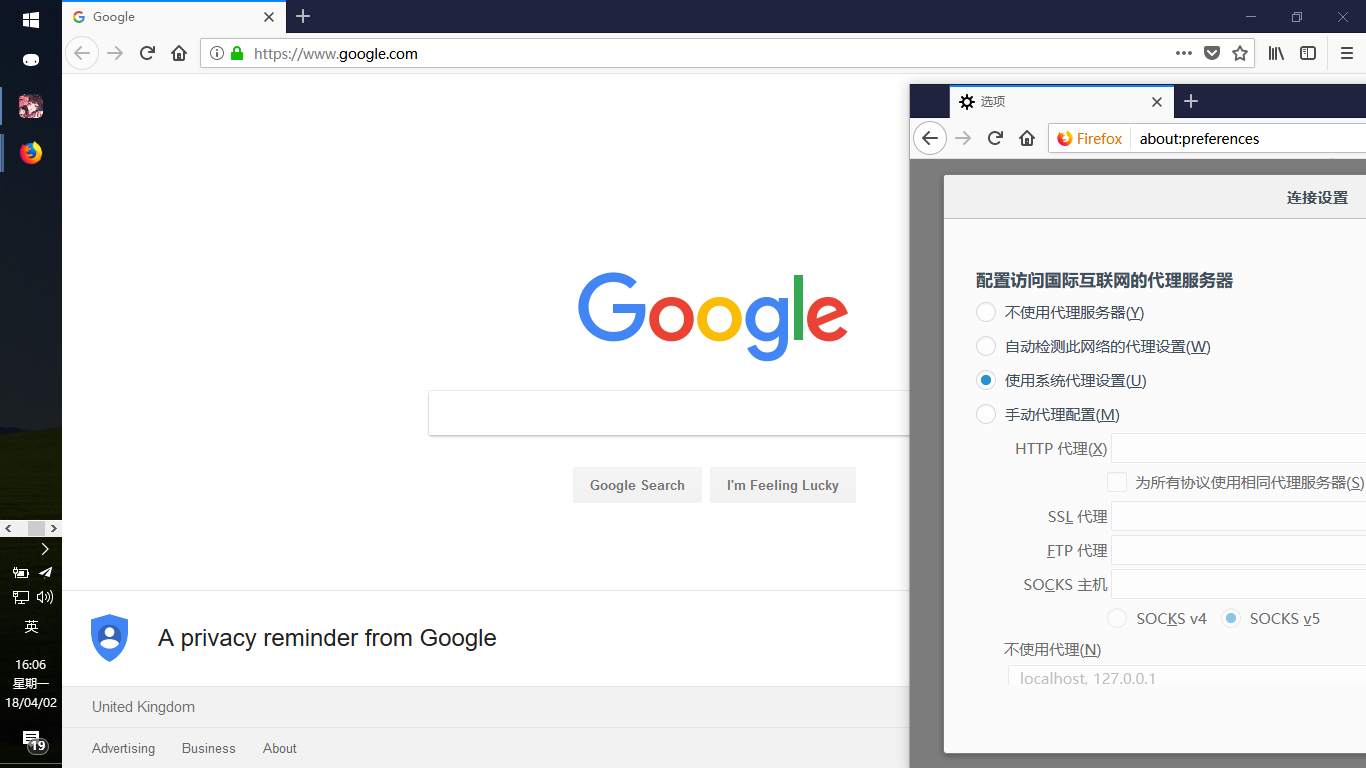Click the SOCKS 主机 input field

point(1239,584)
